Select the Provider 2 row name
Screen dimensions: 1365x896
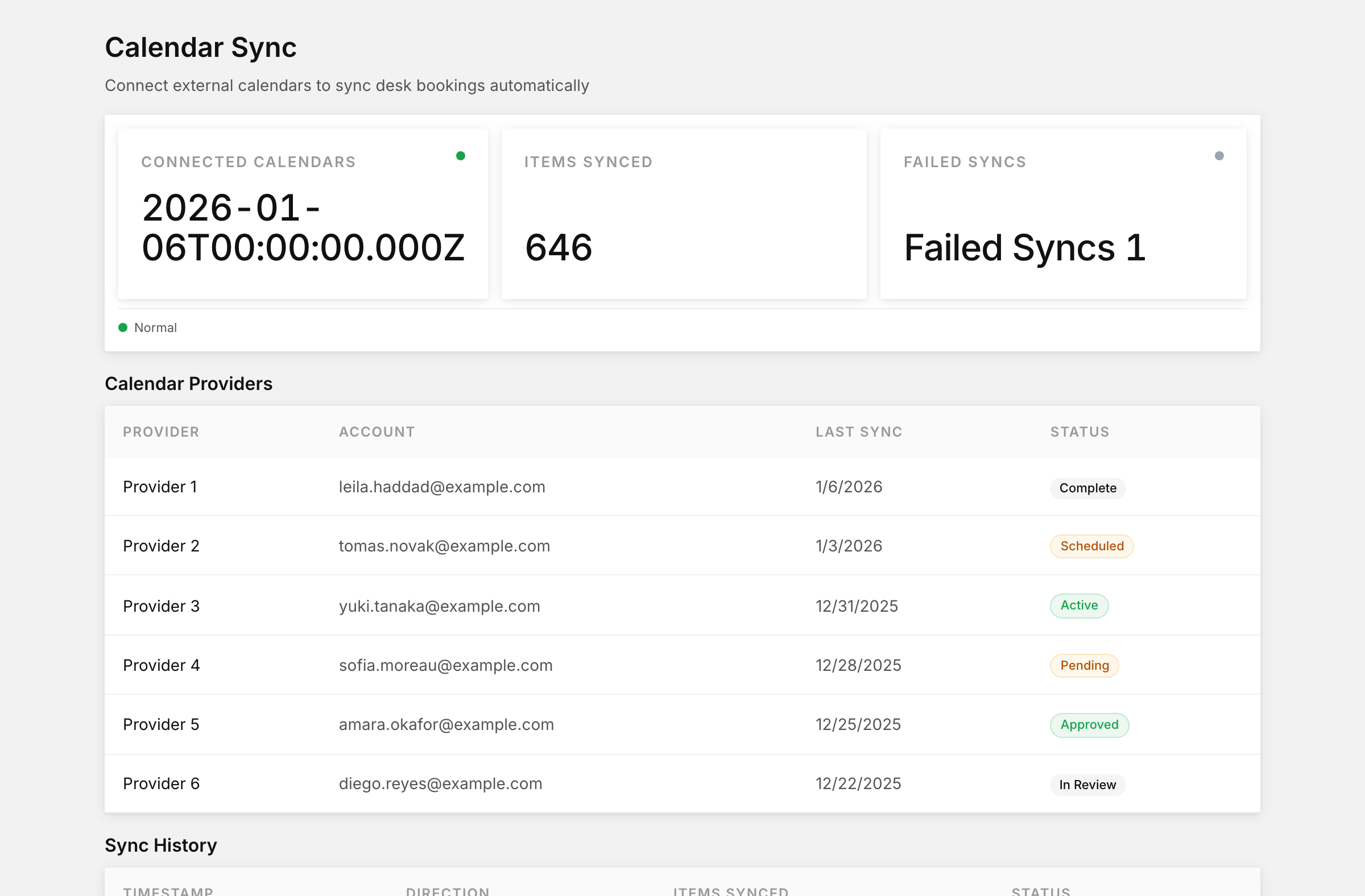point(161,546)
